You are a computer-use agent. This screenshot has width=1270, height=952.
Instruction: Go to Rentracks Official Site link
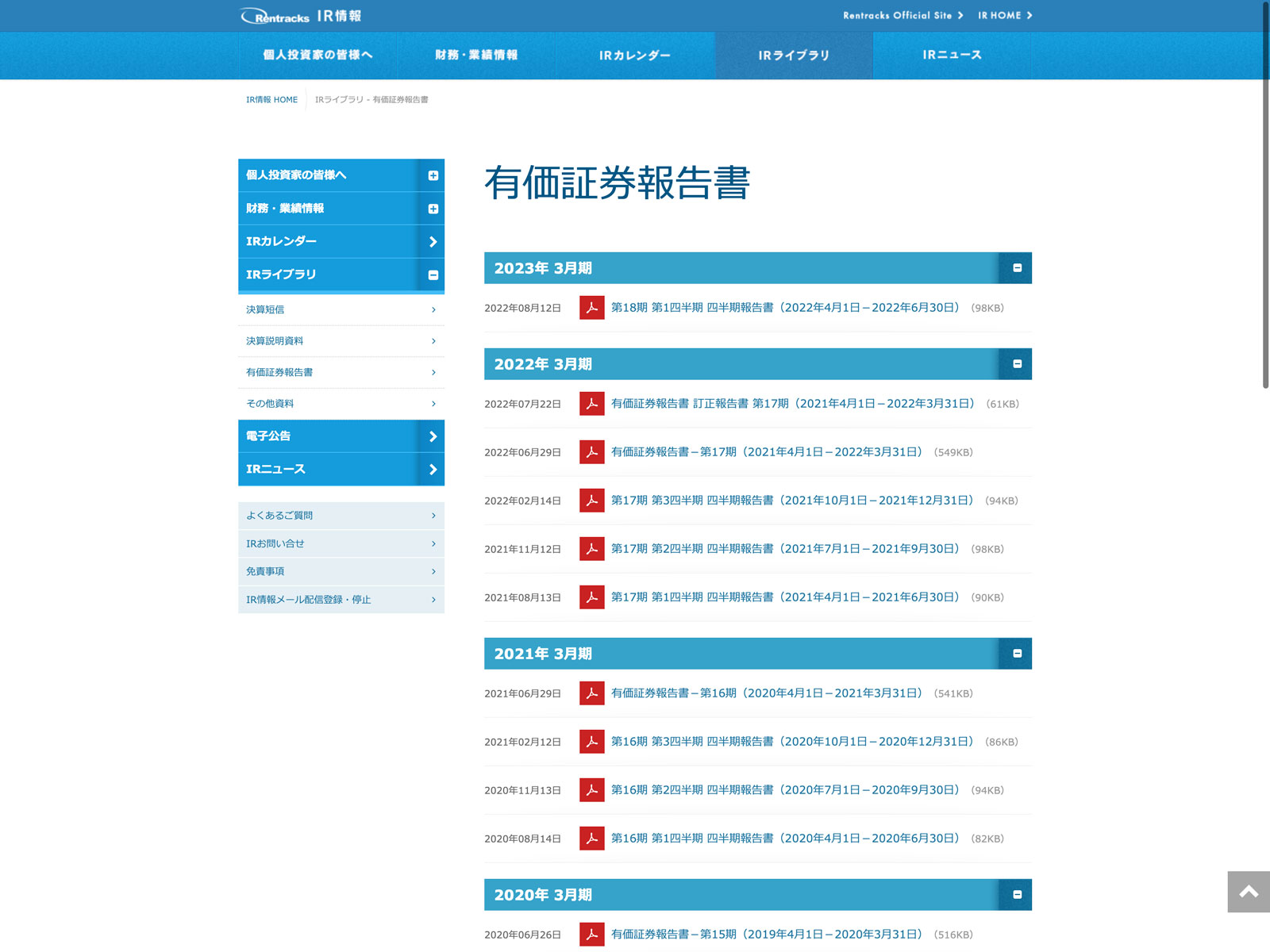tap(902, 16)
